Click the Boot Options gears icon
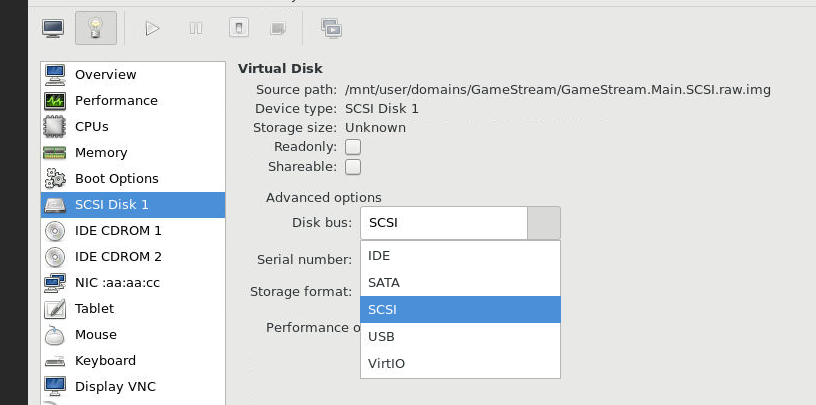Image resolution: width=816 pixels, height=405 pixels. pos(55,179)
